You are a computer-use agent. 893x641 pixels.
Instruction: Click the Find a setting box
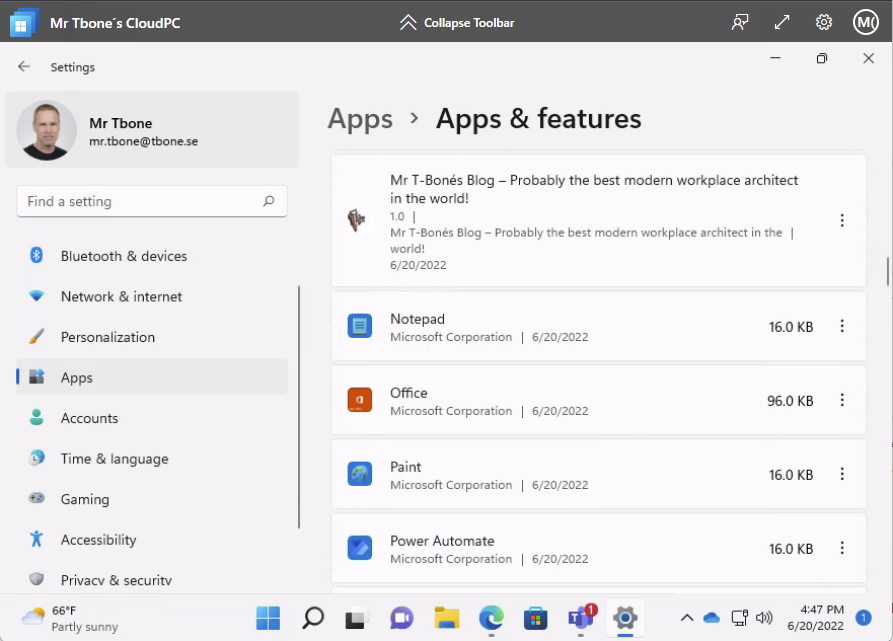click(x=152, y=201)
